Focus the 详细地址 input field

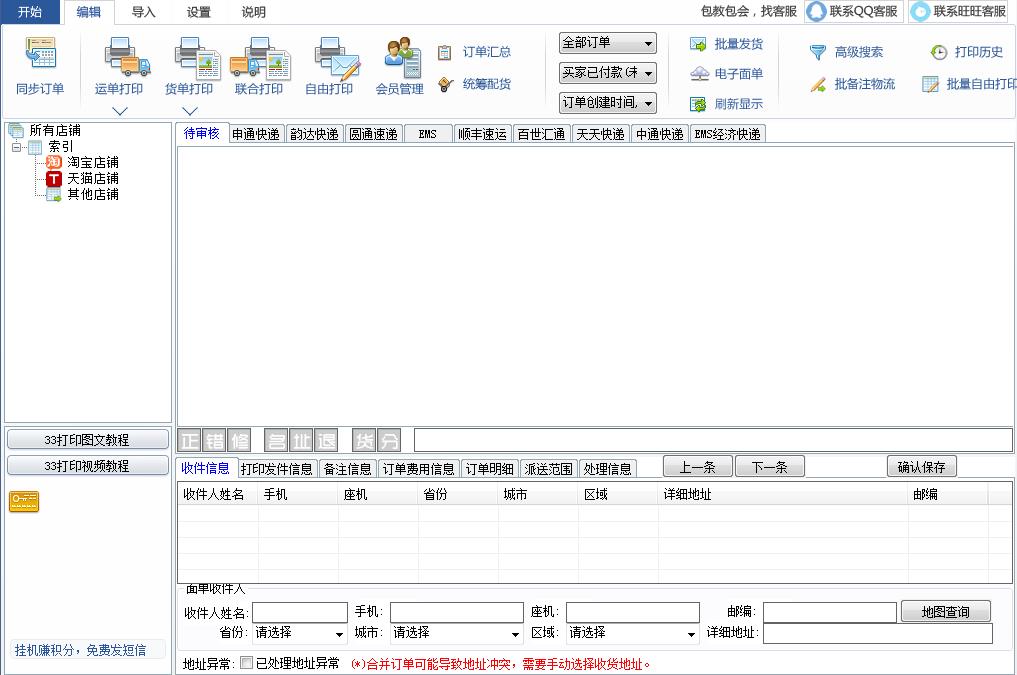pos(878,634)
